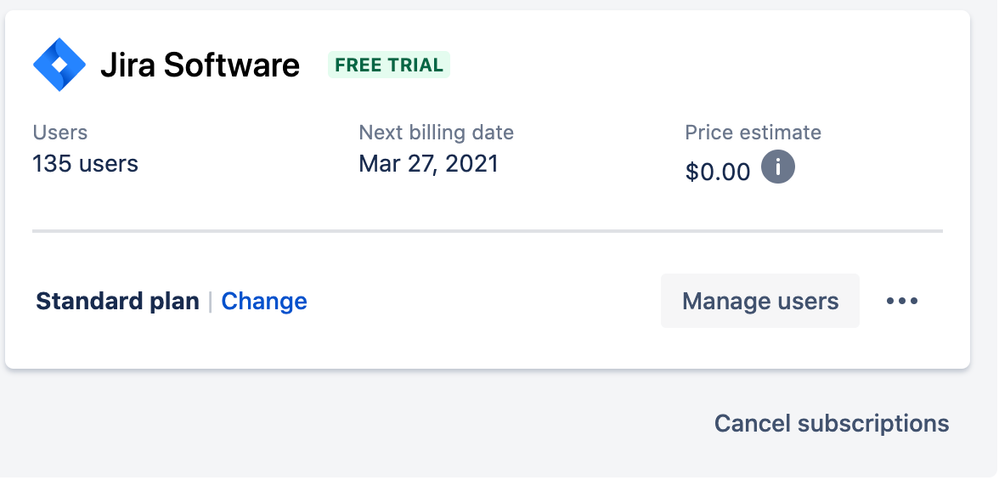Click the Standard plan label

point(117,301)
